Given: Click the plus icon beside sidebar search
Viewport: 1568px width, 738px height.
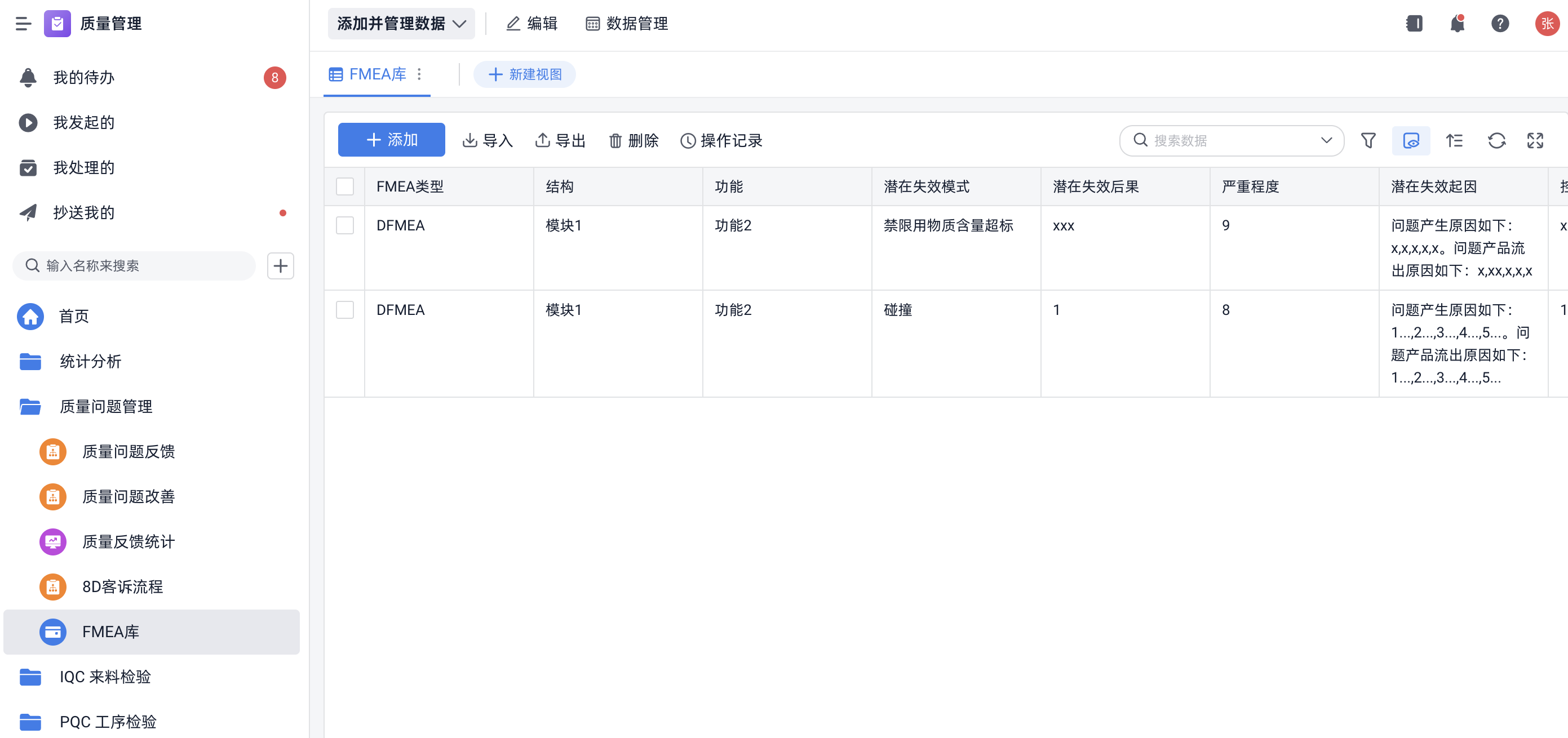Looking at the screenshot, I should 280,266.
